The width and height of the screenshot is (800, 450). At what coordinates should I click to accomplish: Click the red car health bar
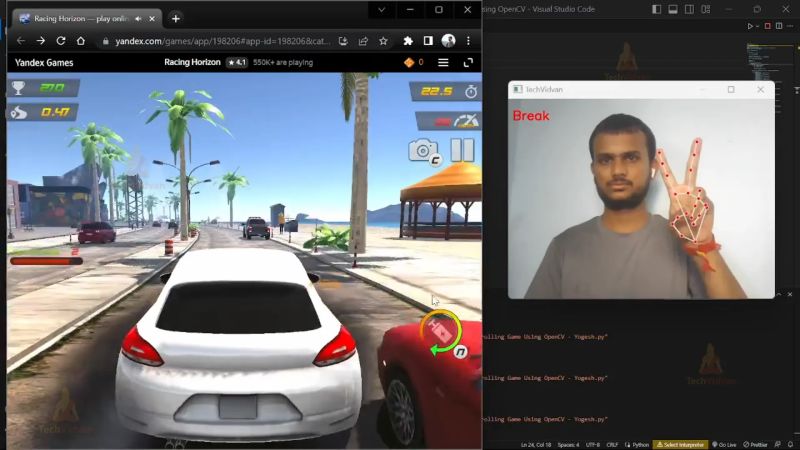pos(46,261)
